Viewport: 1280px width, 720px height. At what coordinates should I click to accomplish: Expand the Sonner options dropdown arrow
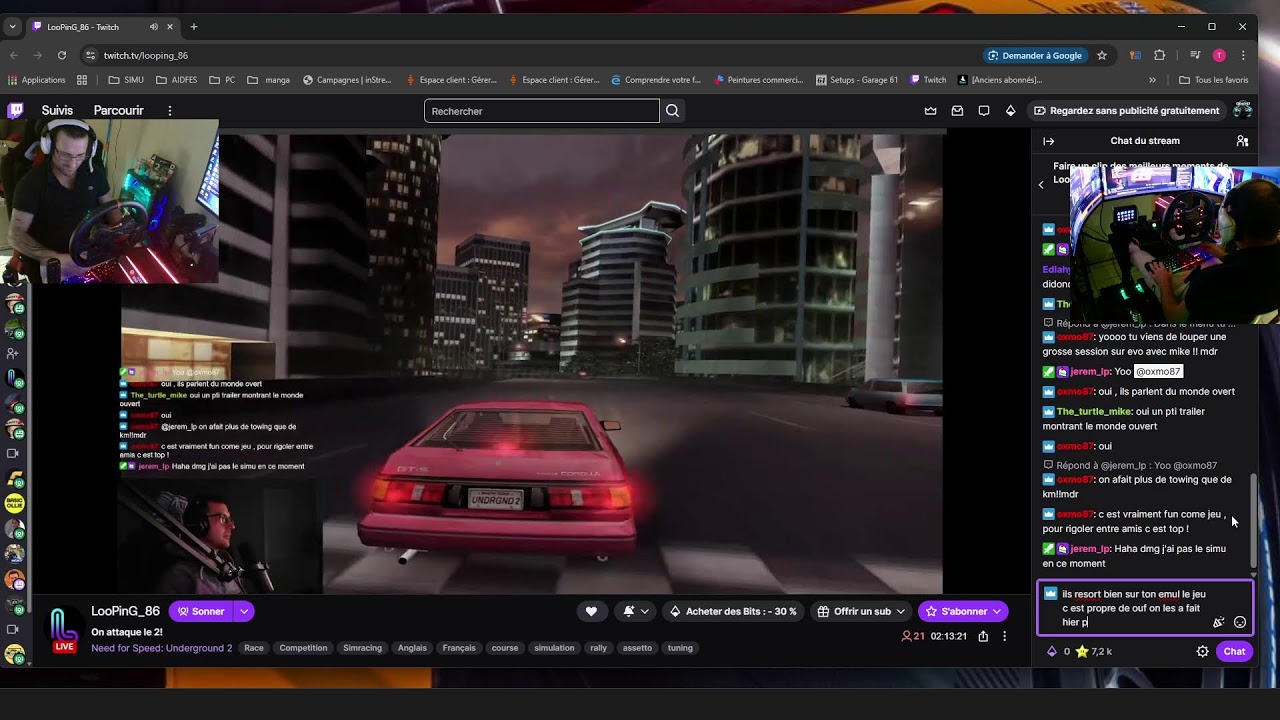pyautogui.click(x=244, y=611)
